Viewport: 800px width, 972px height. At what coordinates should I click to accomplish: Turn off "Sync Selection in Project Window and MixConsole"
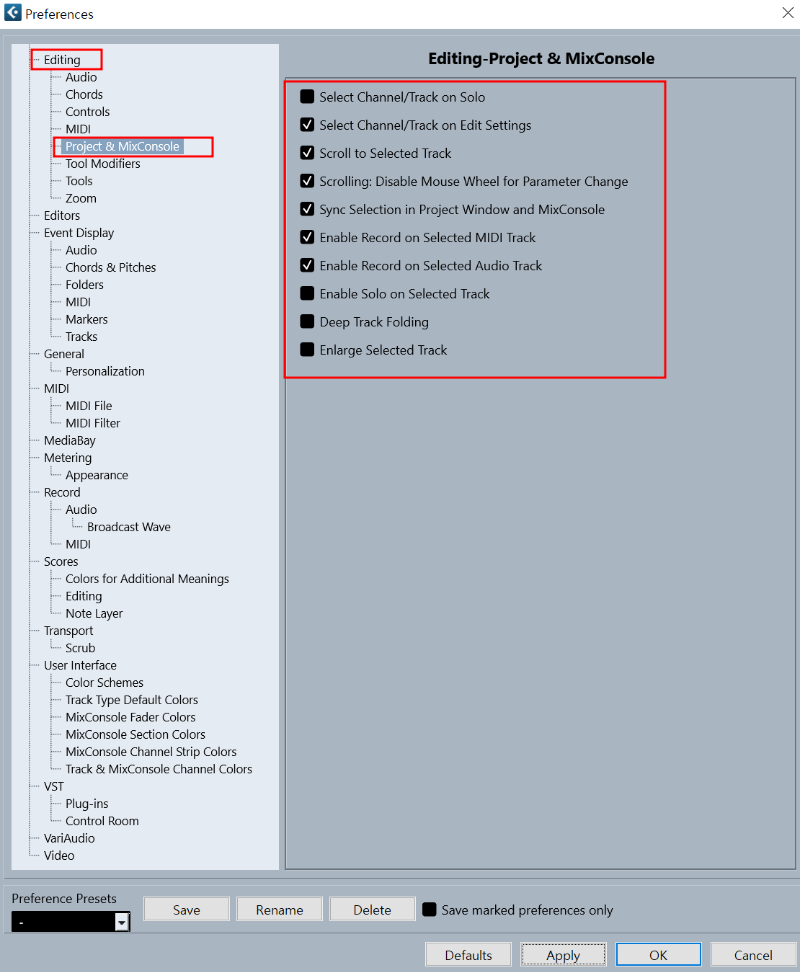(306, 209)
